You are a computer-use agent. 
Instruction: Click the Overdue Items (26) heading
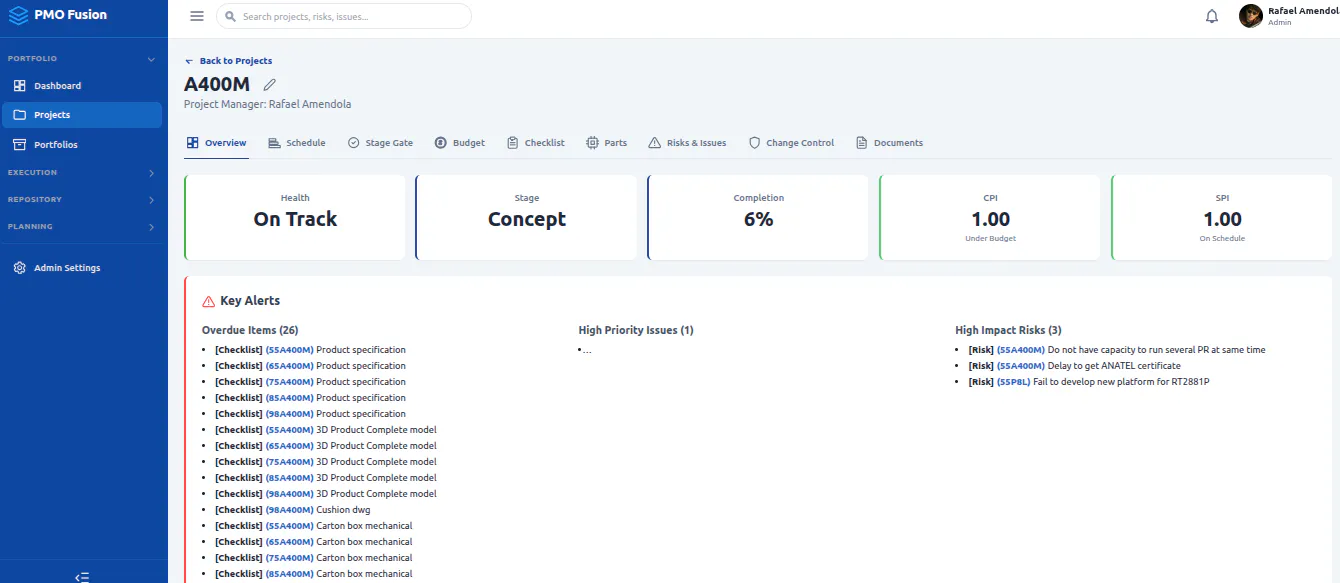tap(250, 330)
